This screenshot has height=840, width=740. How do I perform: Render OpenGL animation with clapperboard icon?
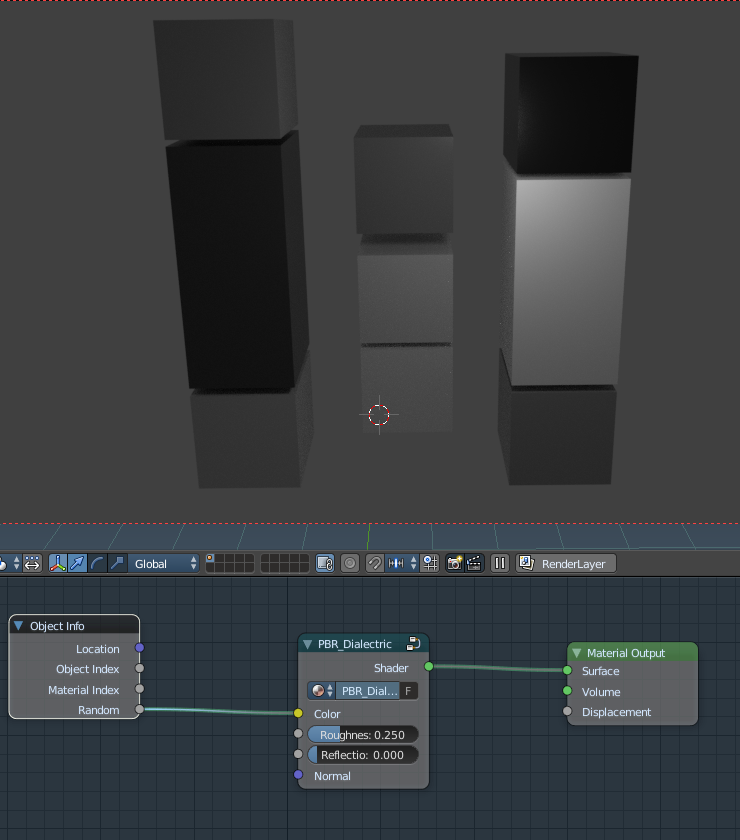pos(474,564)
